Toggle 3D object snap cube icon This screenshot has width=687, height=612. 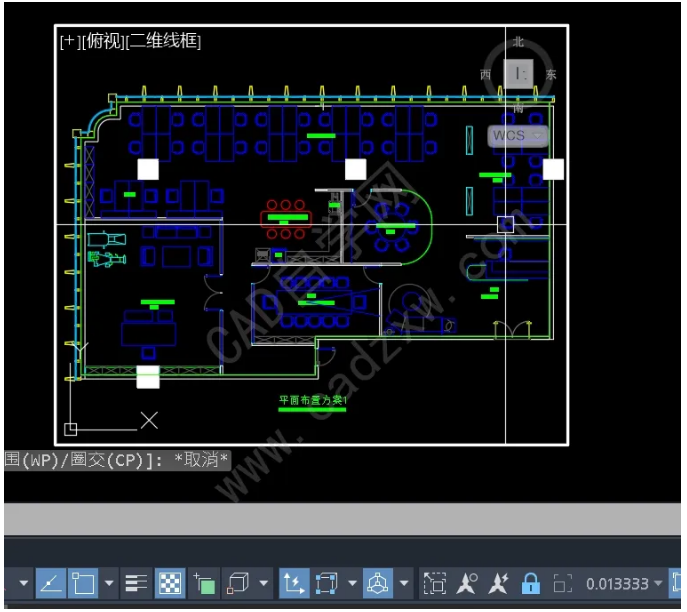point(238,586)
